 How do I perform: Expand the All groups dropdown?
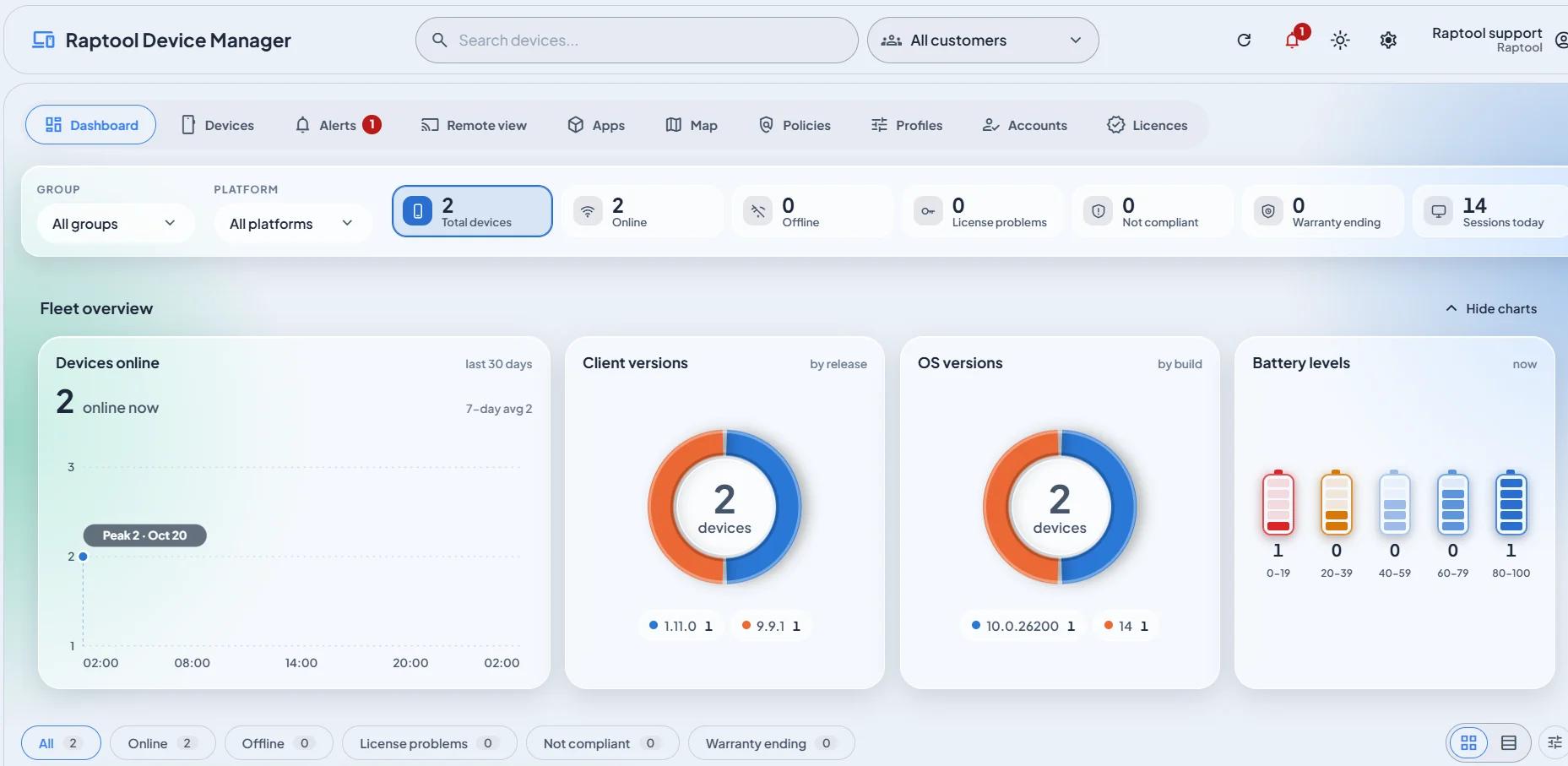(115, 224)
